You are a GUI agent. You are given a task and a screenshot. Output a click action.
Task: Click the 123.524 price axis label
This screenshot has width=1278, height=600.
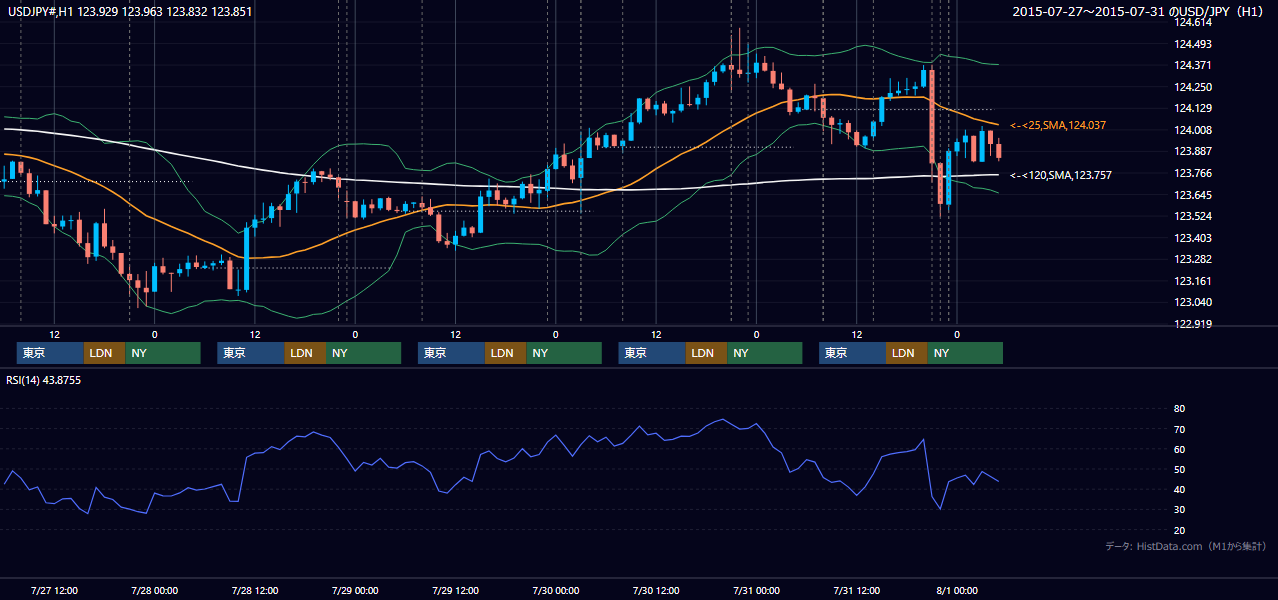pyautogui.click(x=1192, y=216)
